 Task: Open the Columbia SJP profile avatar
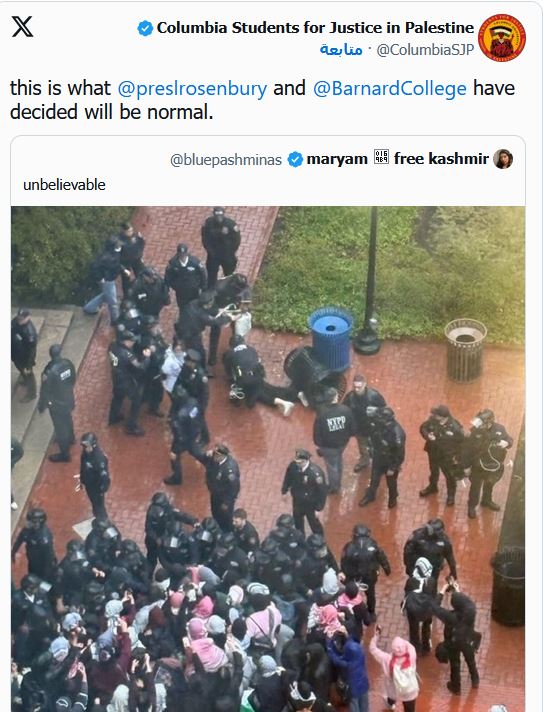(502, 38)
